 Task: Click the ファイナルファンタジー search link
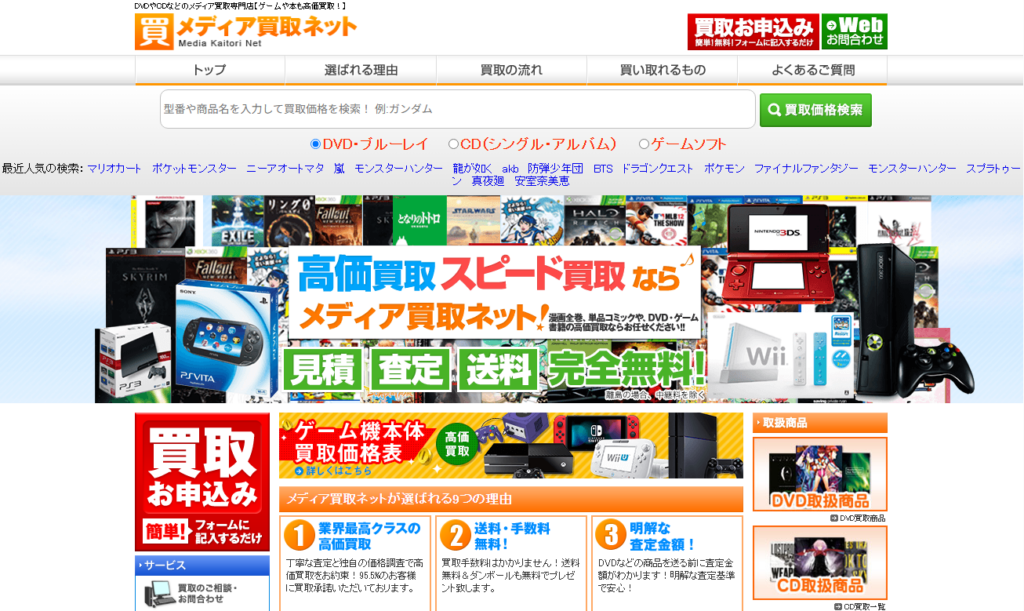806,168
